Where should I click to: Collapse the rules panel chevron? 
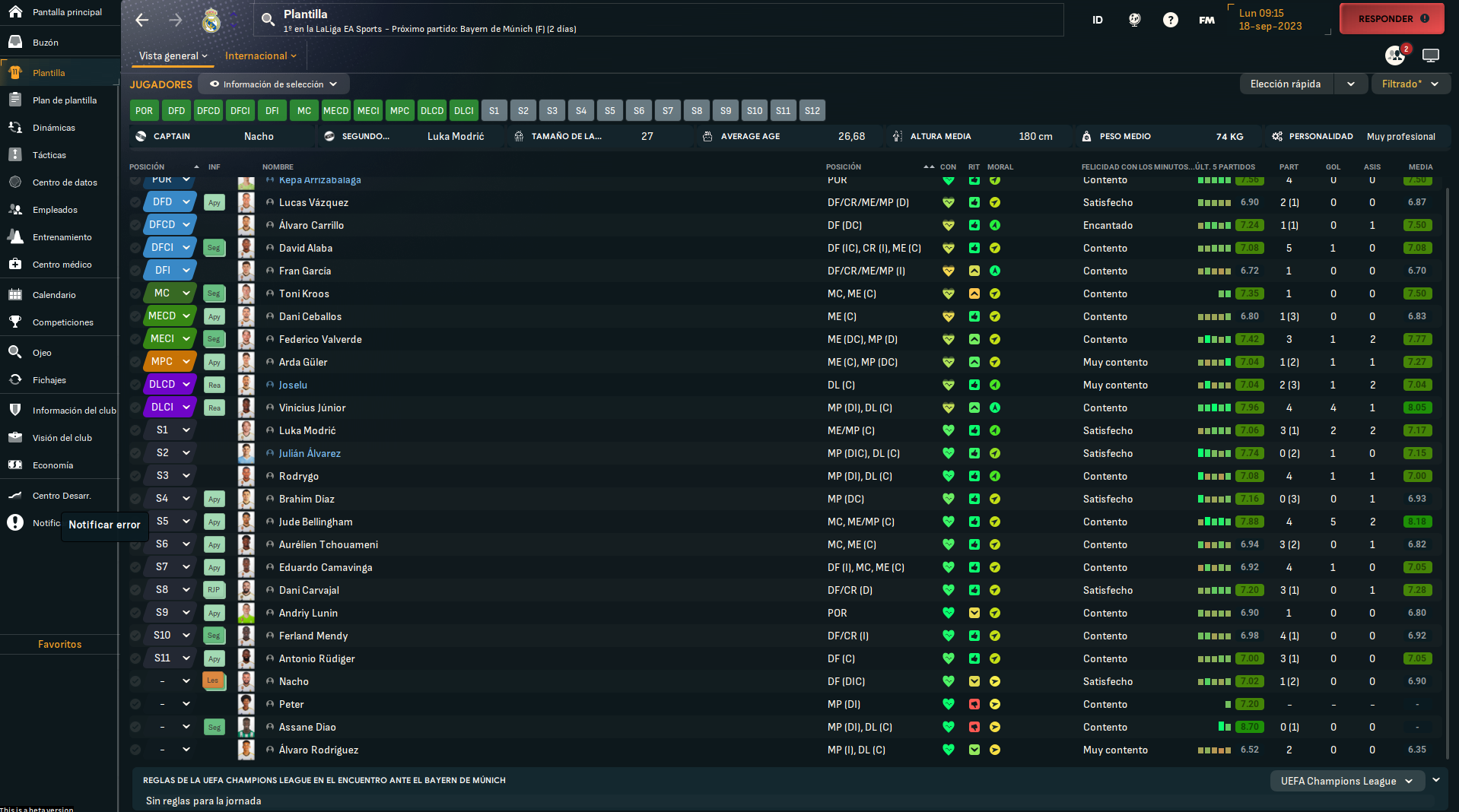[x=1436, y=780]
